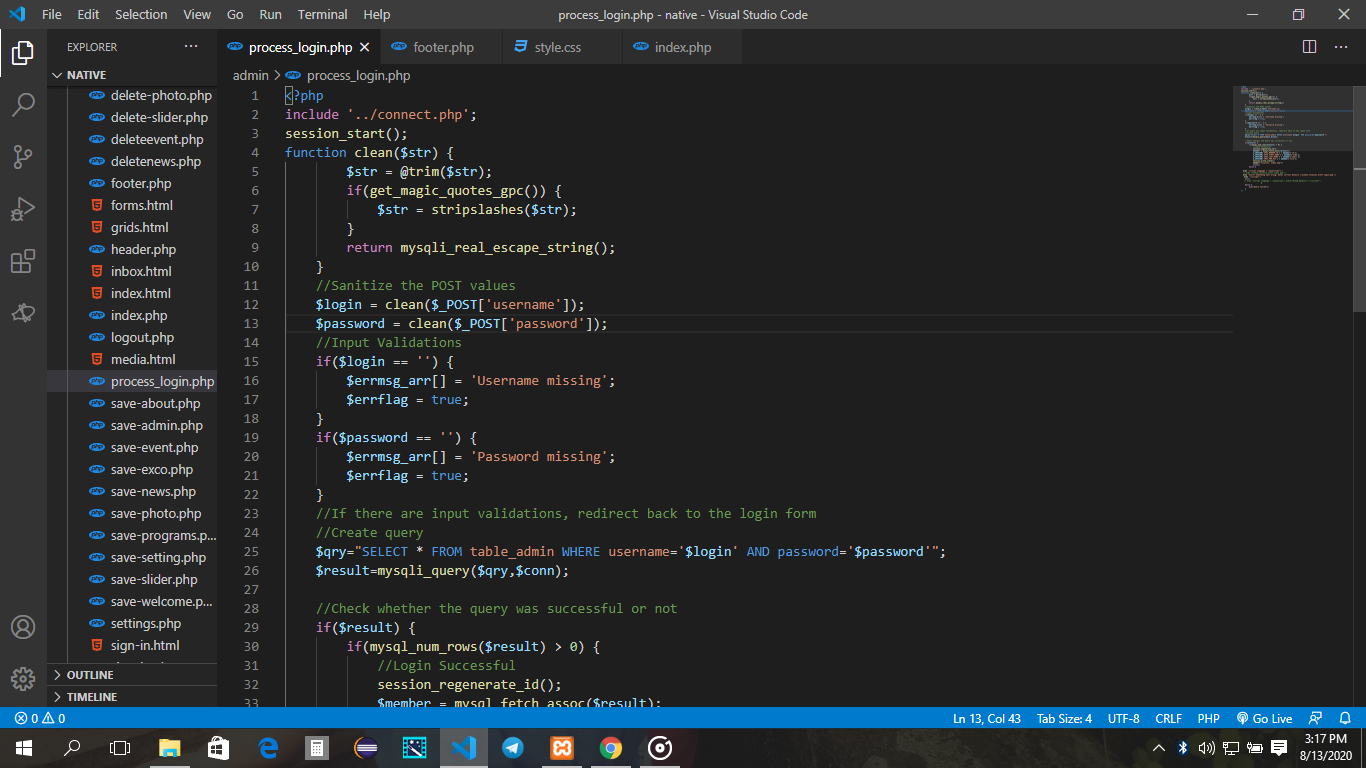The height and width of the screenshot is (768, 1366).
Task: Switch to the style.css tab
Action: [557, 47]
